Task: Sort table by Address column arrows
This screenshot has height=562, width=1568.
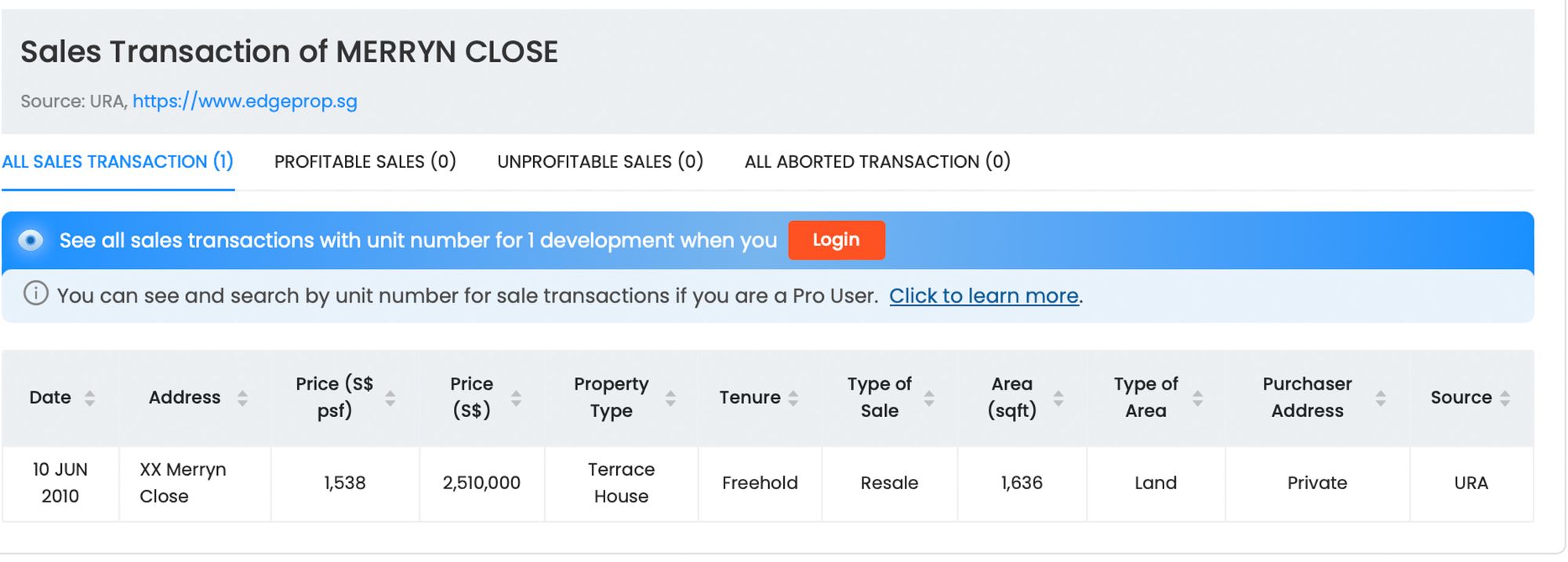Action: [x=242, y=398]
